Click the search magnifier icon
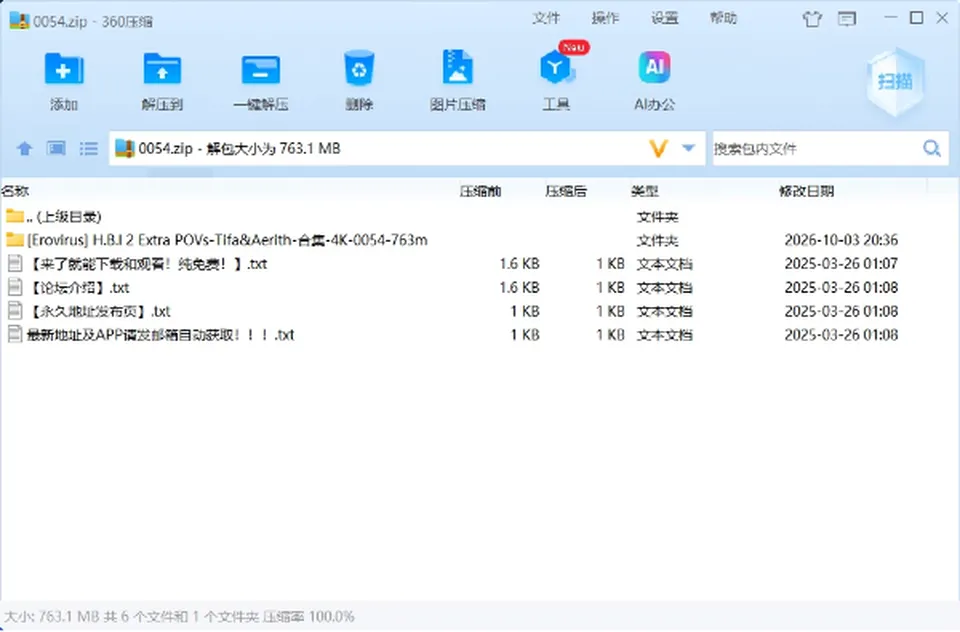Image resolution: width=960 pixels, height=632 pixels. [932, 148]
